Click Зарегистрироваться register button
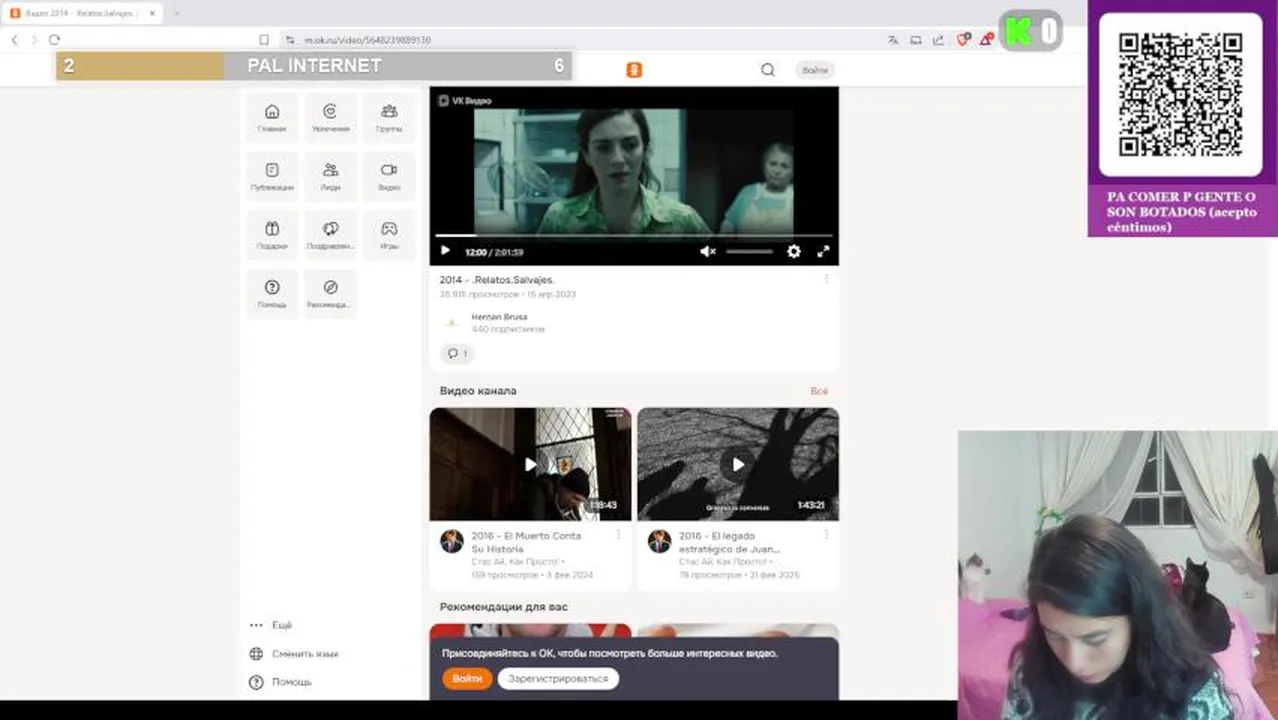The width and height of the screenshot is (1278, 720). (x=558, y=678)
